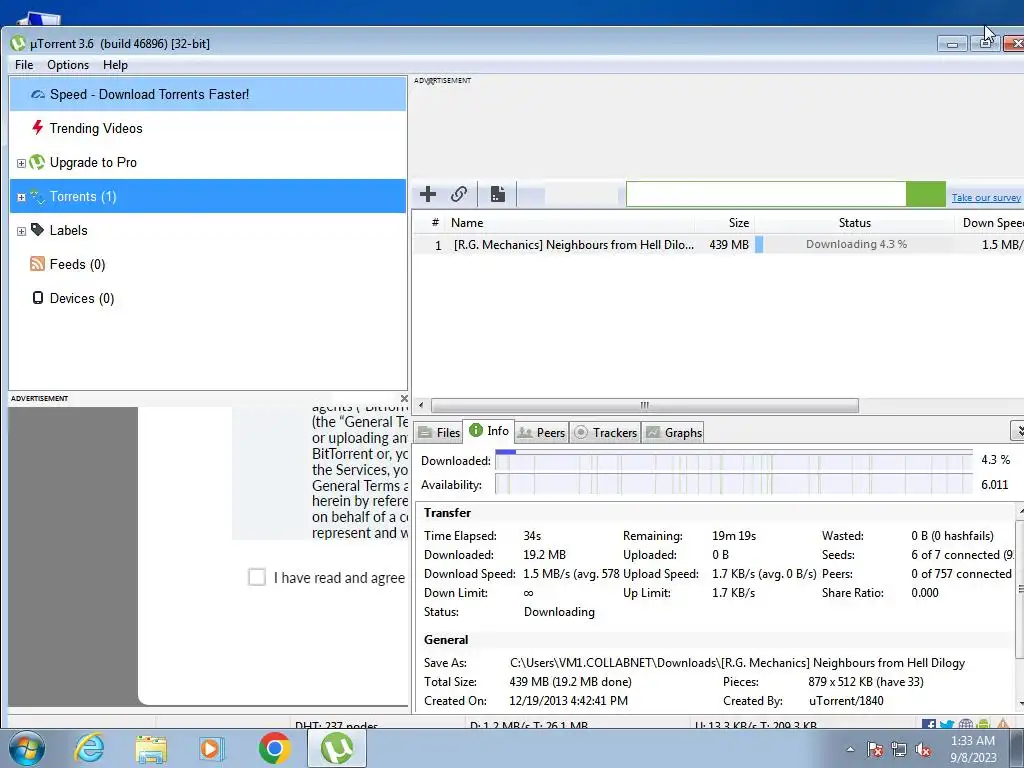
Task: Click the Add Torrent from URL link icon
Action: 458,194
